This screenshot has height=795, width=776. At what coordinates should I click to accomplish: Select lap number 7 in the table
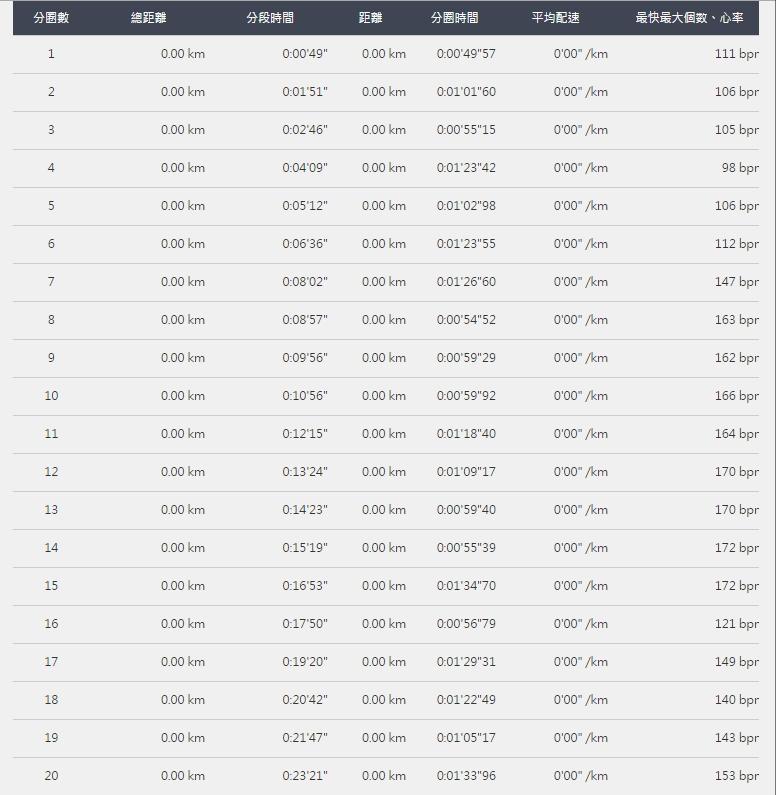[x=51, y=282]
